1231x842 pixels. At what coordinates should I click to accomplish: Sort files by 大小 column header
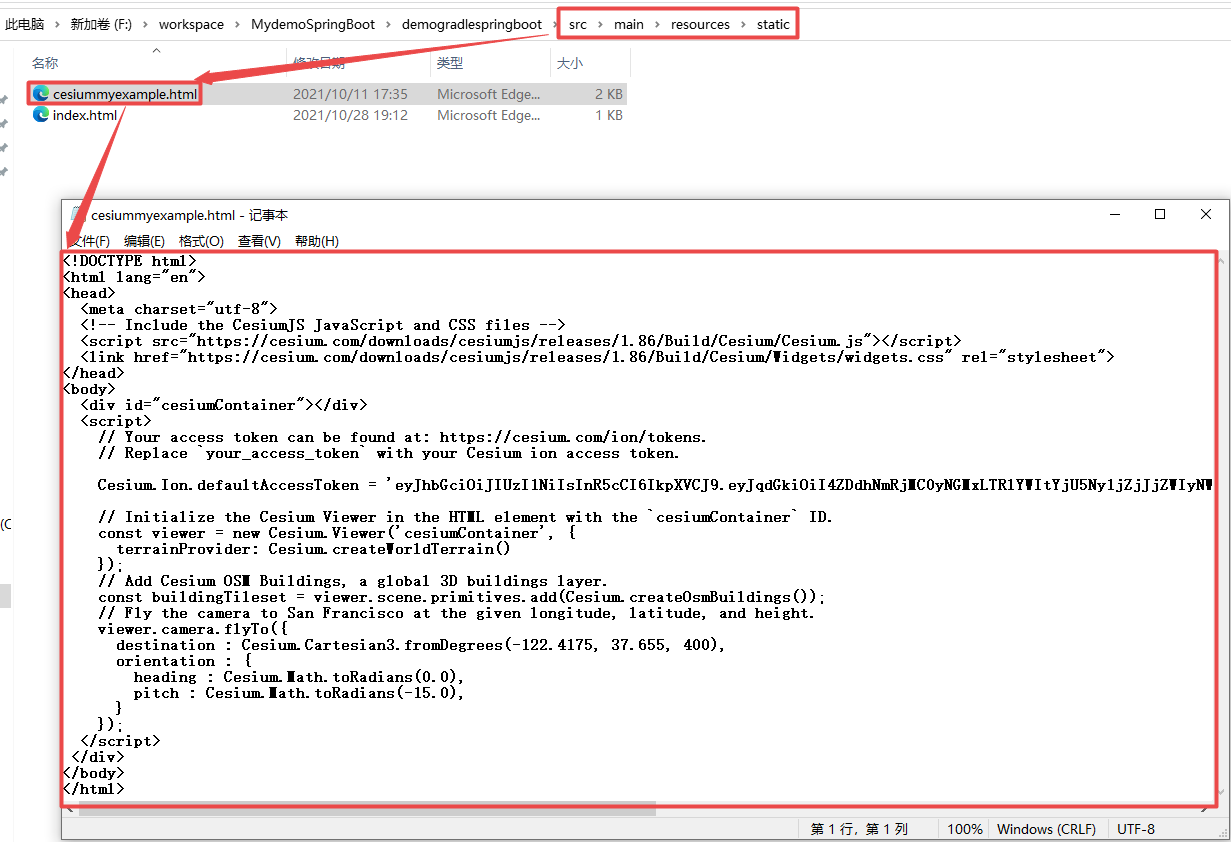point(569,63)
